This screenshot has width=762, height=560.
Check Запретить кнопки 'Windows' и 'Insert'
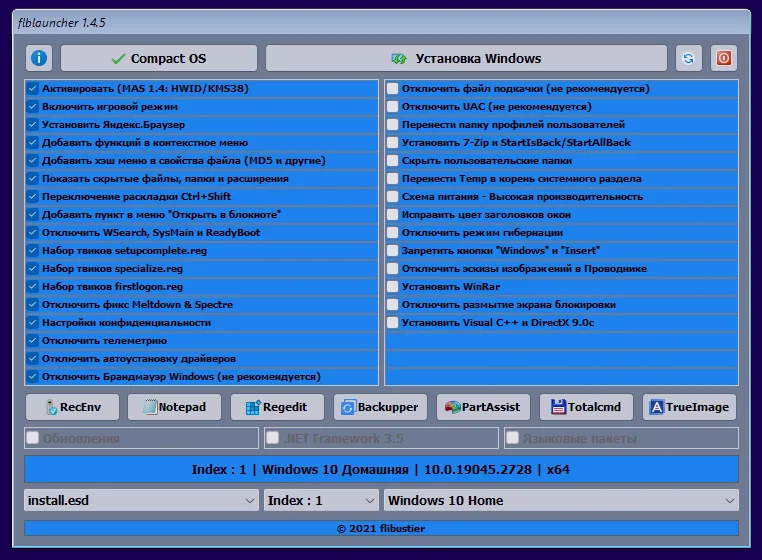pos(393,250)
